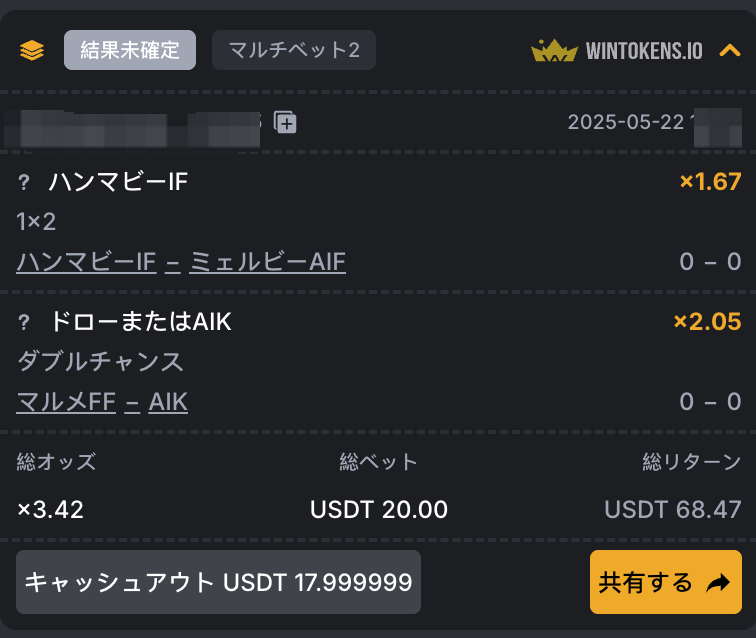The image size is (756, 638).
Task: Select the 結果未確定 status tag
Action: 130,50
